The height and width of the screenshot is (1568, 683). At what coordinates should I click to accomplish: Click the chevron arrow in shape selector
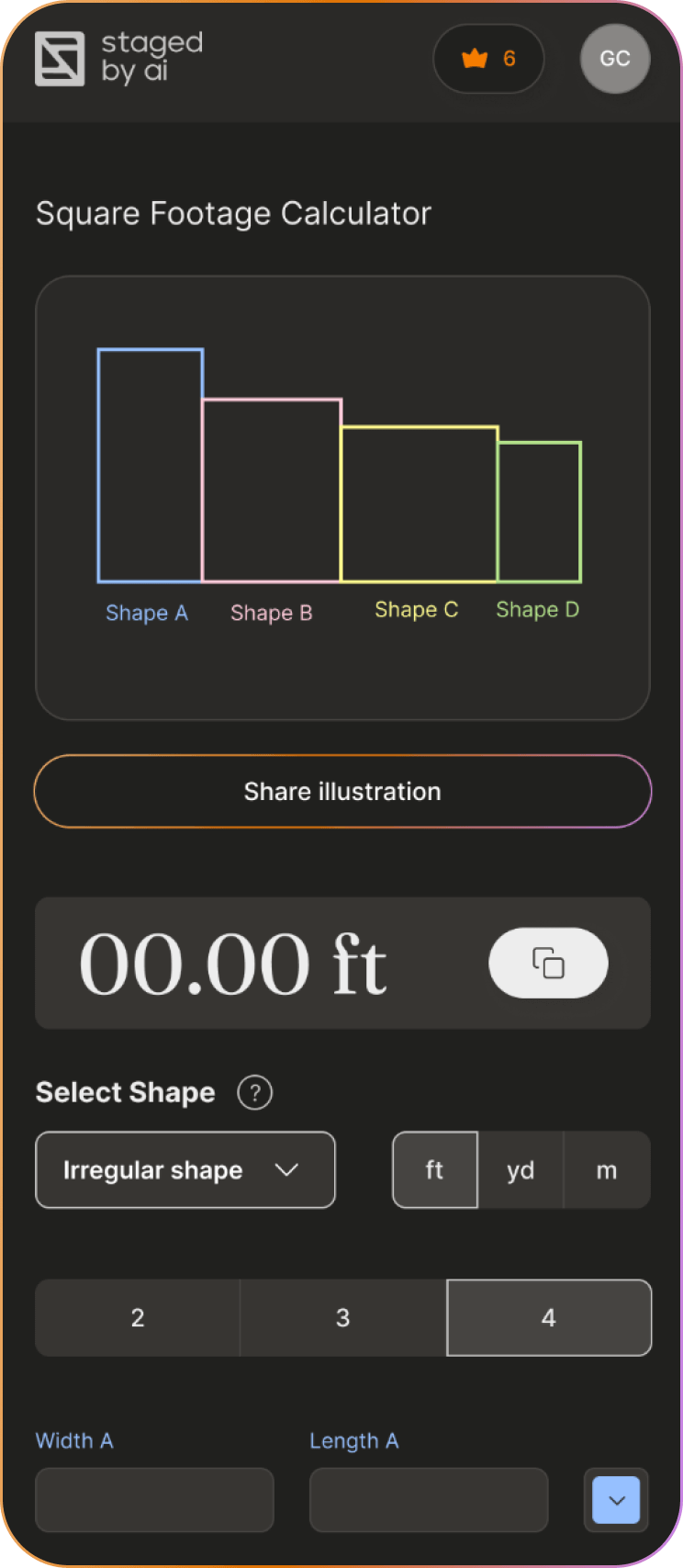287,1169
